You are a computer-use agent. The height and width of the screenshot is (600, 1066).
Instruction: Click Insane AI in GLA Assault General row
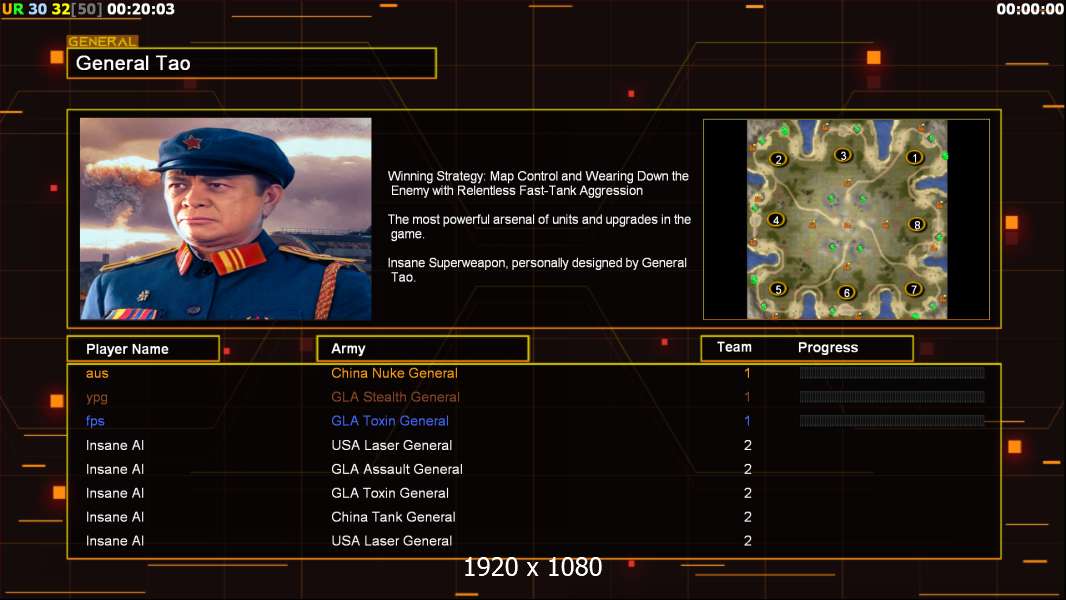tap(115, 469)
